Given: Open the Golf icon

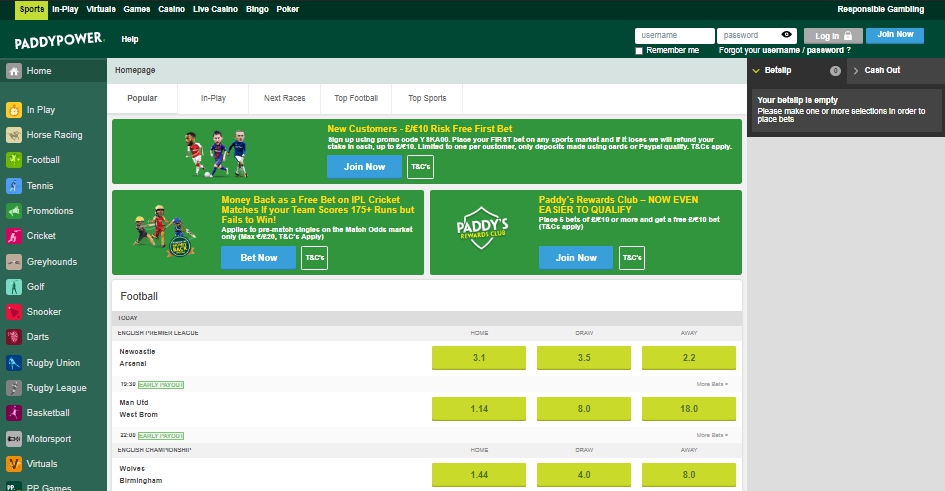Looking at the screenshot, I should [x=14, y=287].
